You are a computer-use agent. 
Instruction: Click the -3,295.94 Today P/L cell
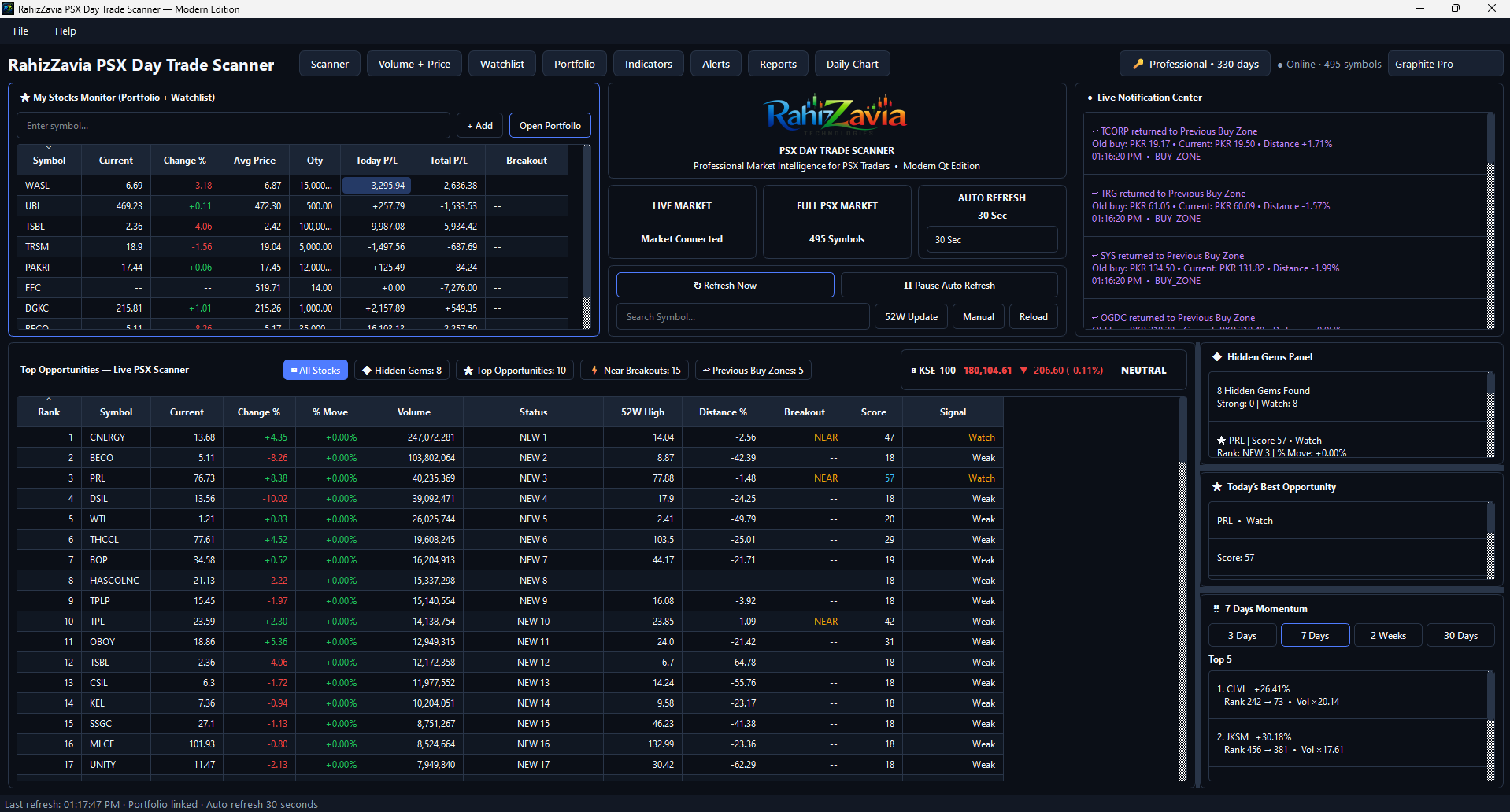coord(376,185)
